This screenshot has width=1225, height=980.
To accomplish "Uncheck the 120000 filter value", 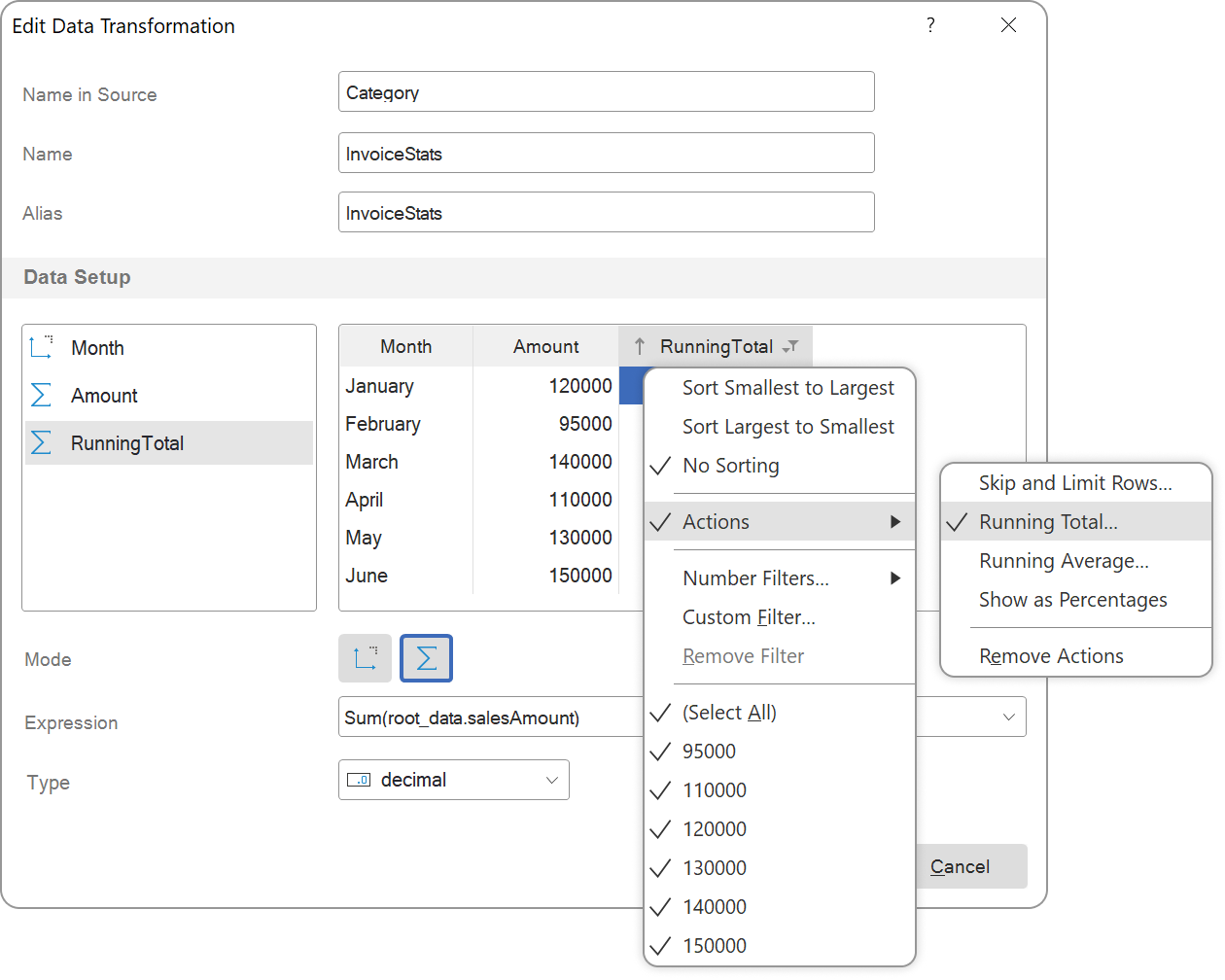I will coord(661,829).
